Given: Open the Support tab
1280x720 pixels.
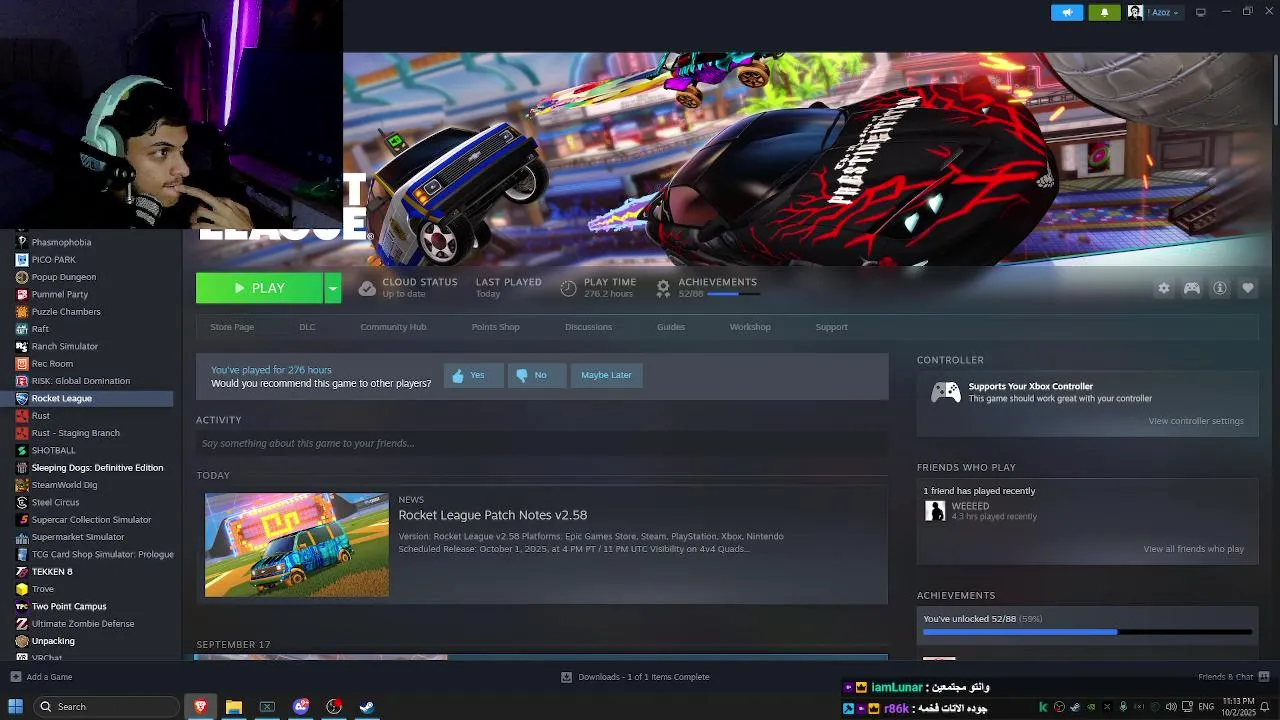Looking at the screenshot, I should coord(831,327).
